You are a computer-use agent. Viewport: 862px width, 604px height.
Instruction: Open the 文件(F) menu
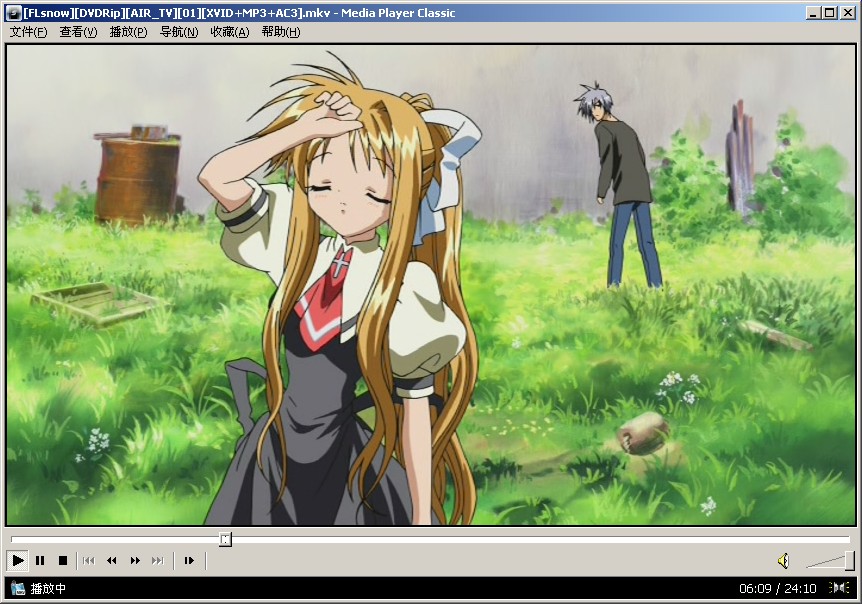pos(28,32)
